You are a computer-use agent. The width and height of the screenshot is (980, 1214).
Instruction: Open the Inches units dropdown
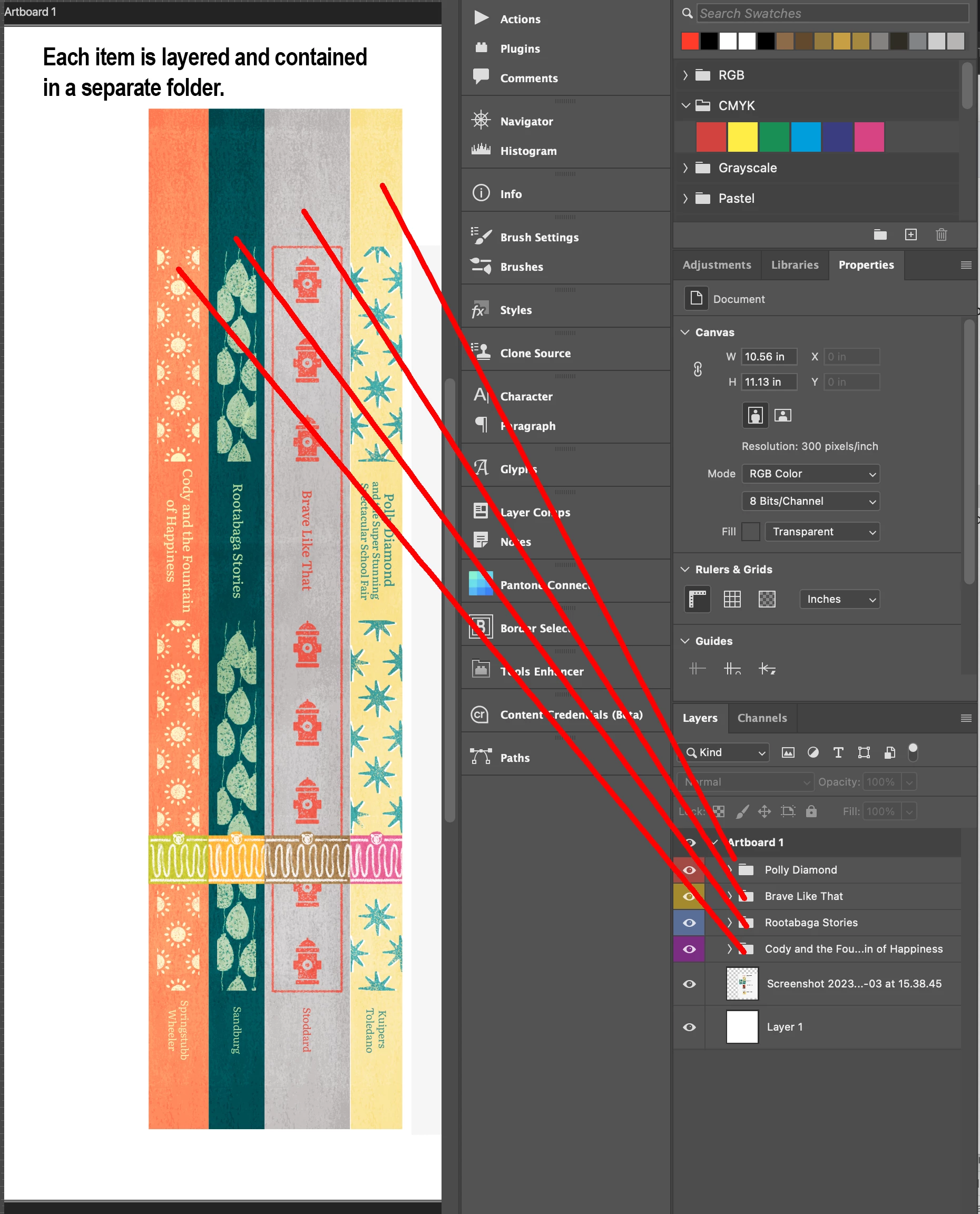pos(839,600)
